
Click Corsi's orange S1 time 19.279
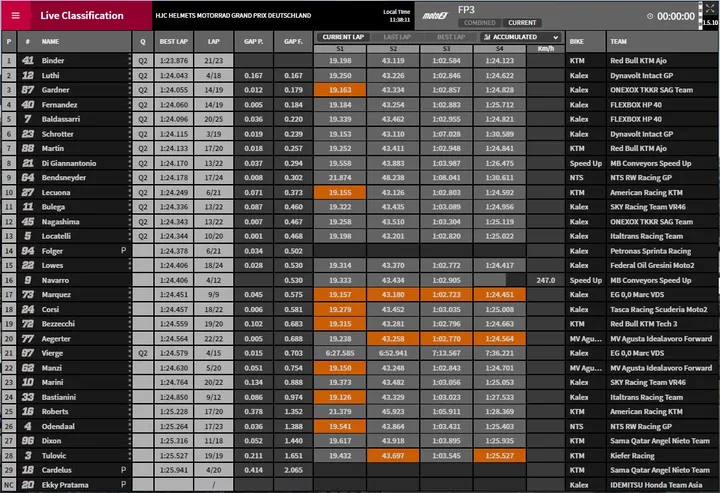pos(340,309)
